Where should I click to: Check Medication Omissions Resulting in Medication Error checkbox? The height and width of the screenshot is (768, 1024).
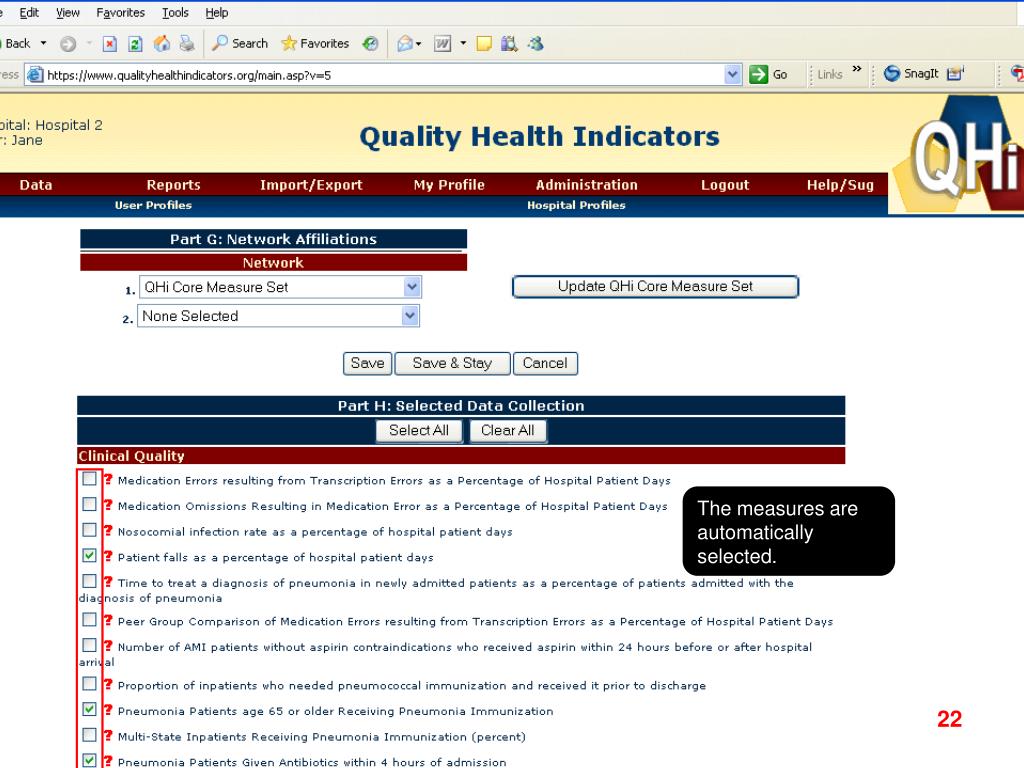pyautogui.click(x=89, y=504)
